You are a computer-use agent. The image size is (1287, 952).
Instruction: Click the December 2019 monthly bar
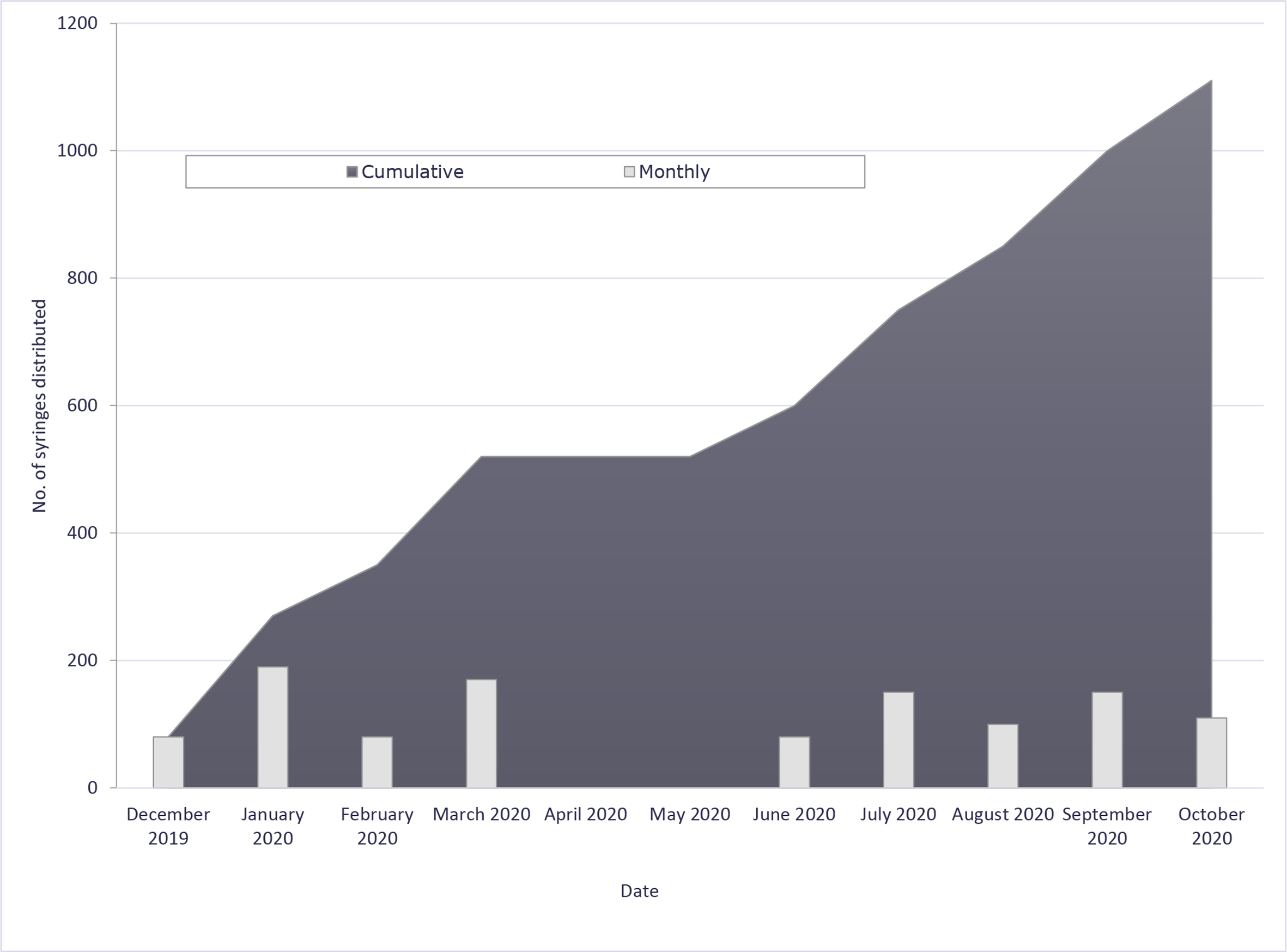[168, 762]
